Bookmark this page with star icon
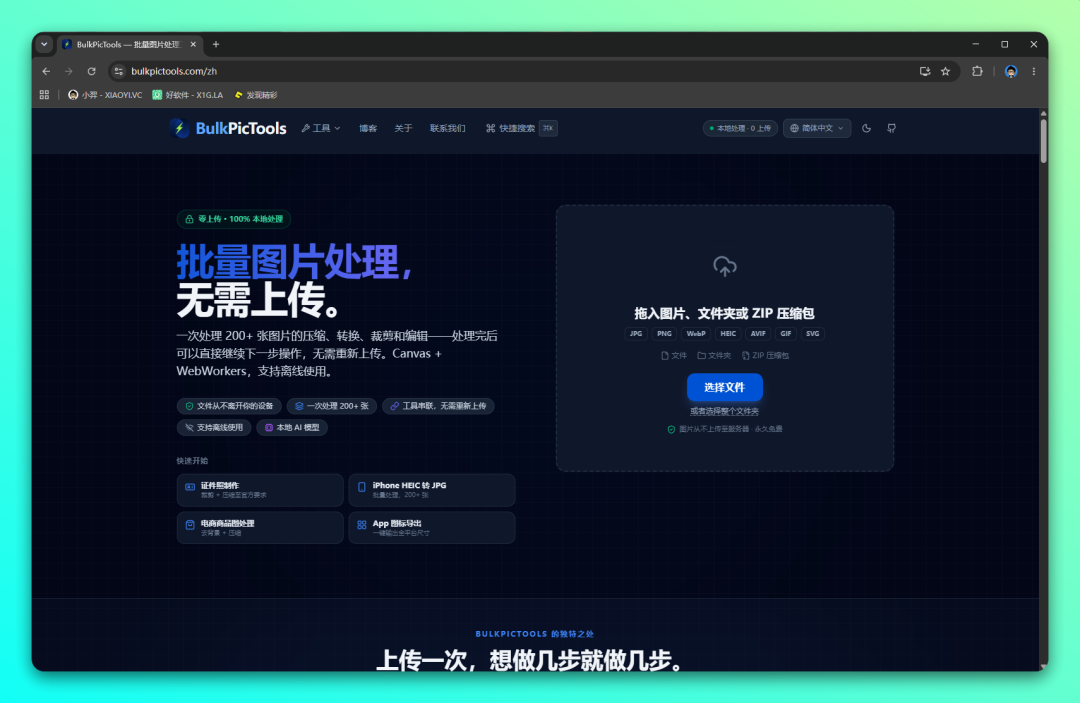1080x703 pixels. pos(946,71)
